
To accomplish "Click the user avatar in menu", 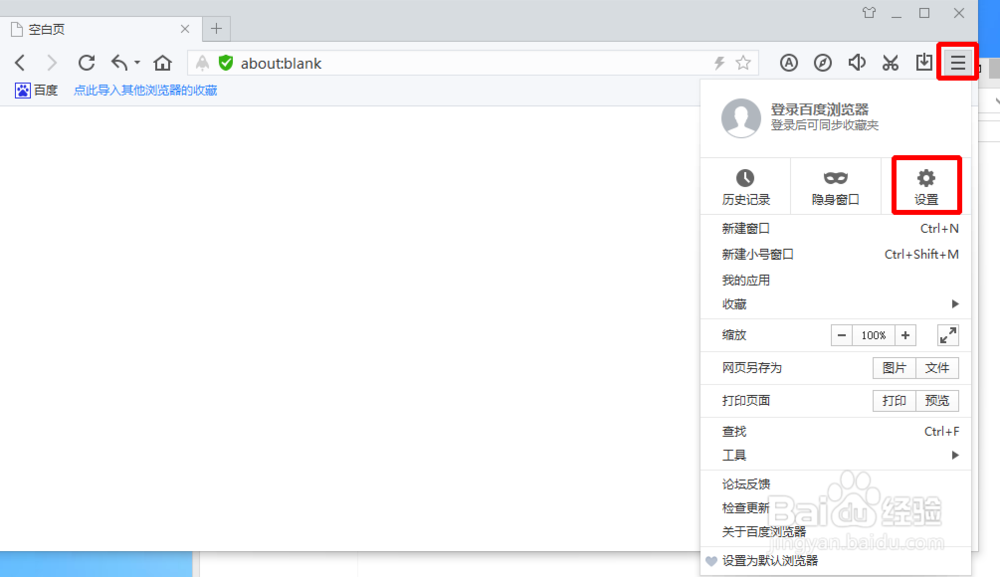I will 740,118.
